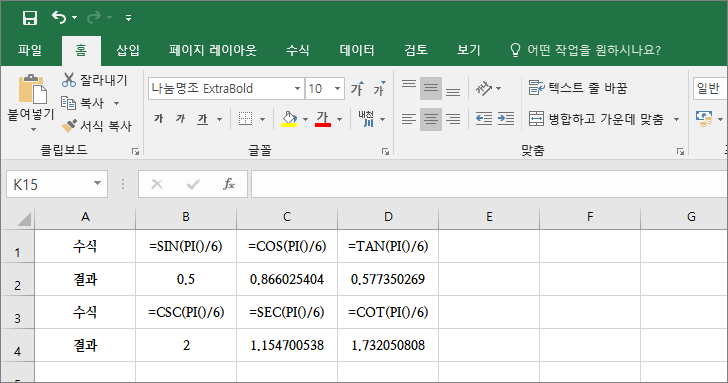Open the fill color dropdown arrow

tap(305, 120)
